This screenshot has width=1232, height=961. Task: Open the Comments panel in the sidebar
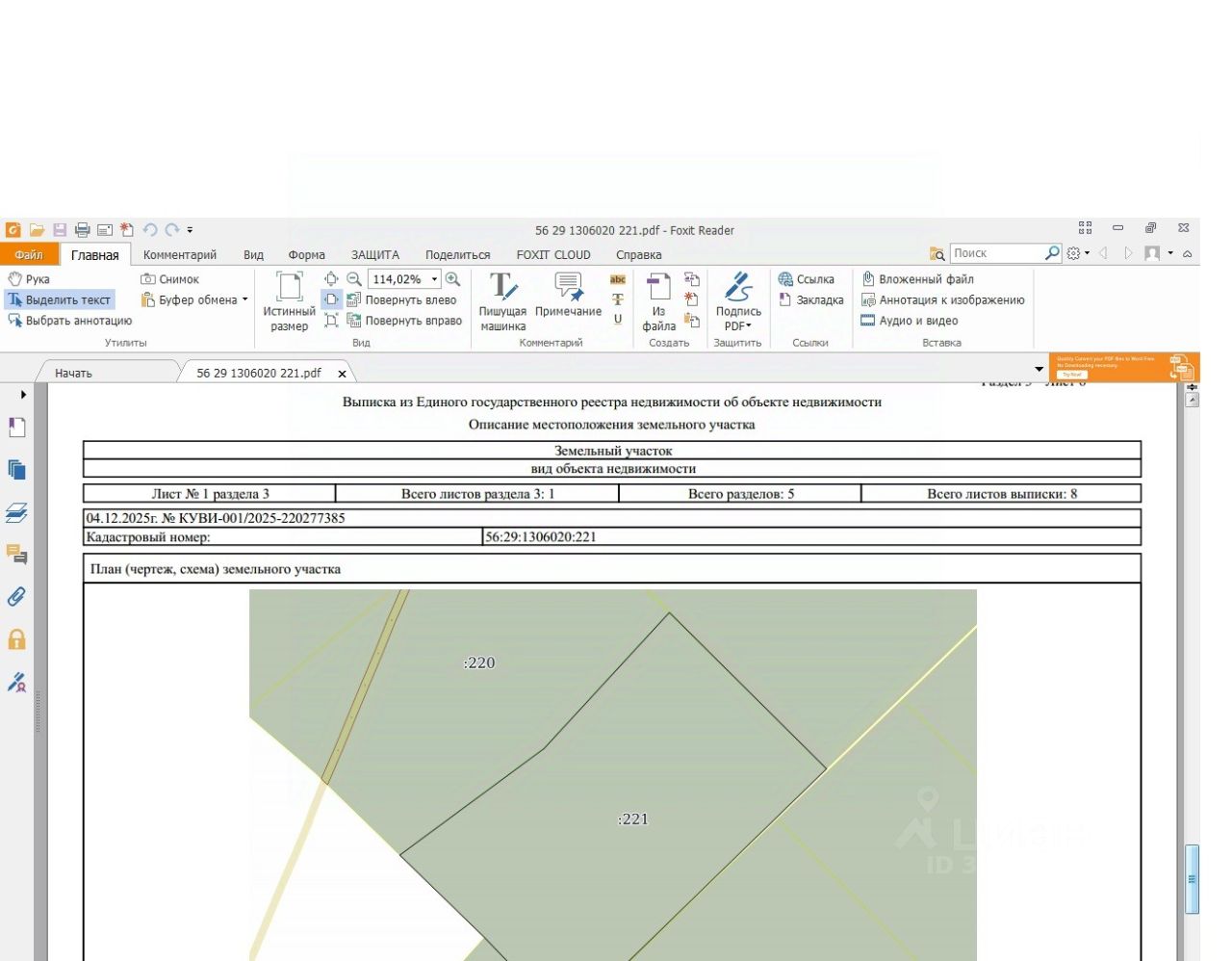(x=16, y=555)
